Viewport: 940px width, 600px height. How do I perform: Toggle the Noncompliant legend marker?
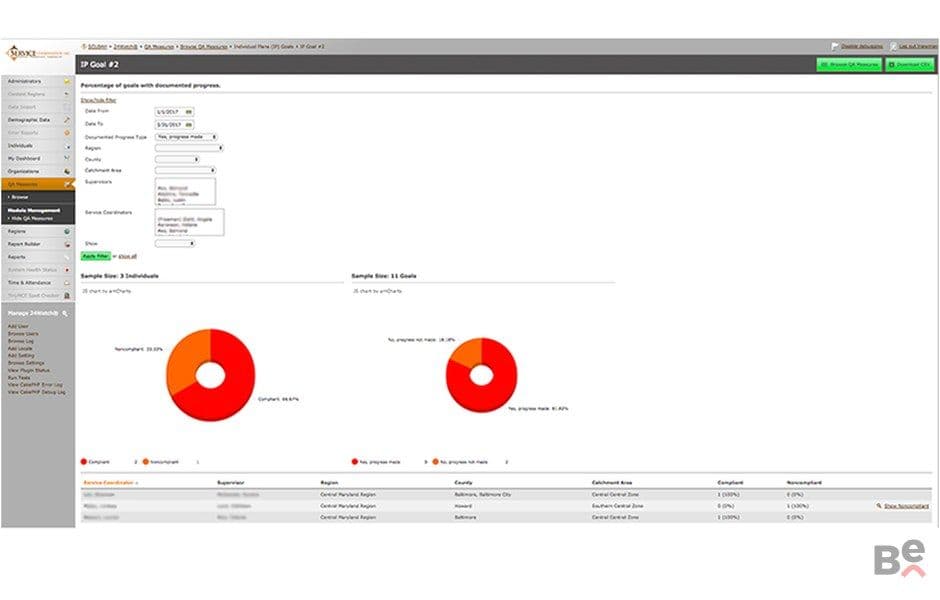click(x=146, y=462)
